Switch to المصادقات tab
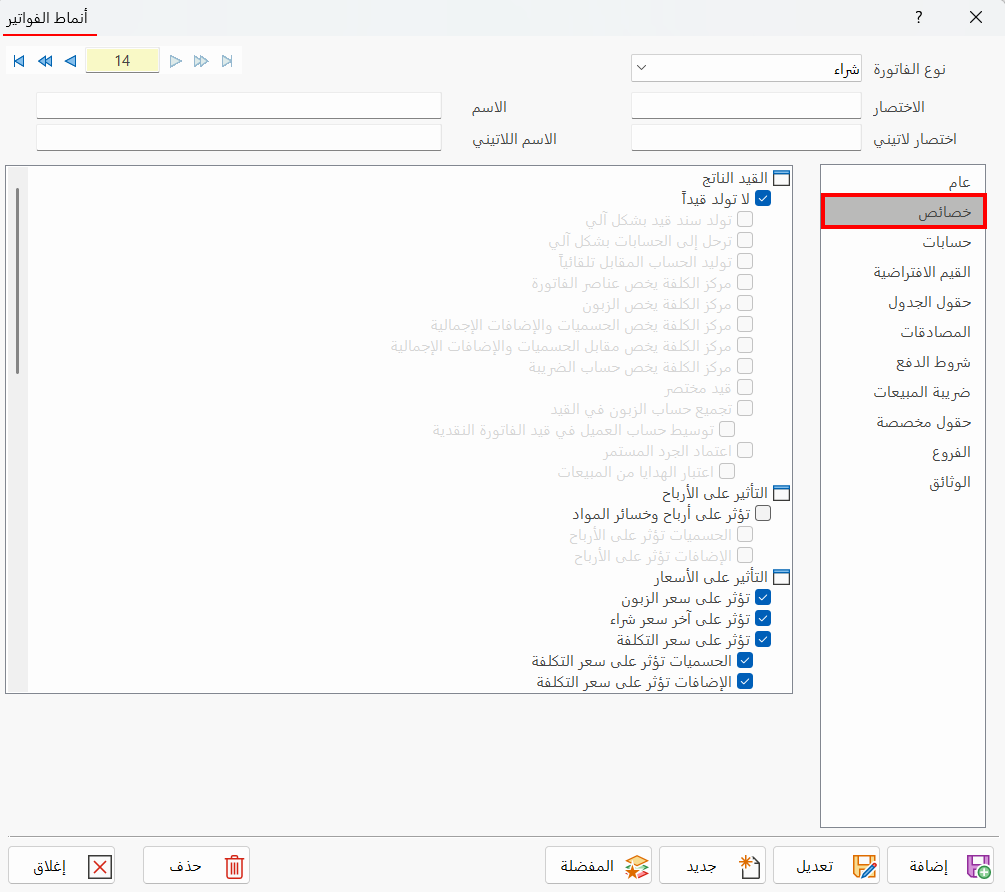 (902, 332)
